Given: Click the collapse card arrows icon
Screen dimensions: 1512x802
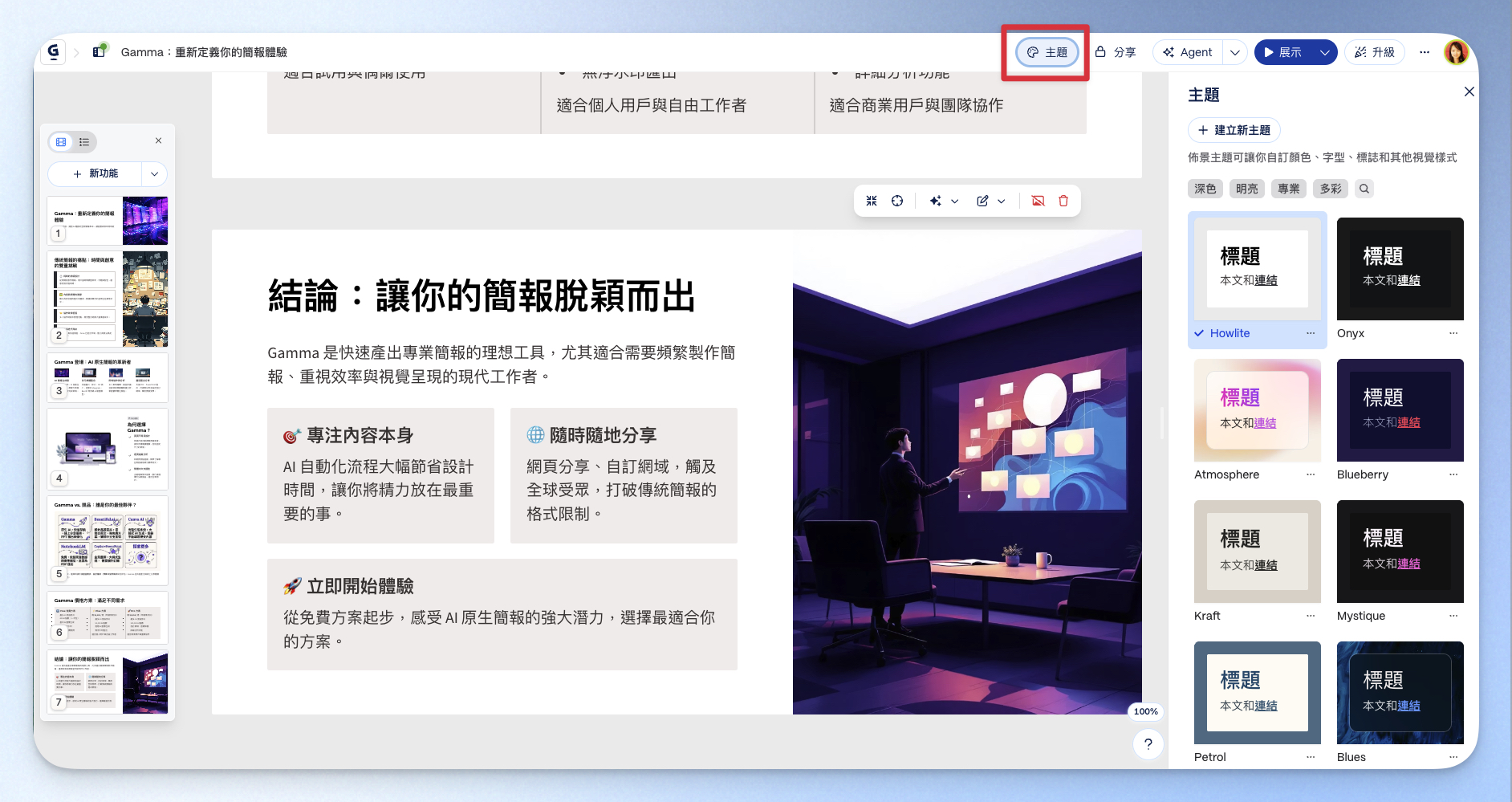Looking at the screenshot, I should coord(872,202).
